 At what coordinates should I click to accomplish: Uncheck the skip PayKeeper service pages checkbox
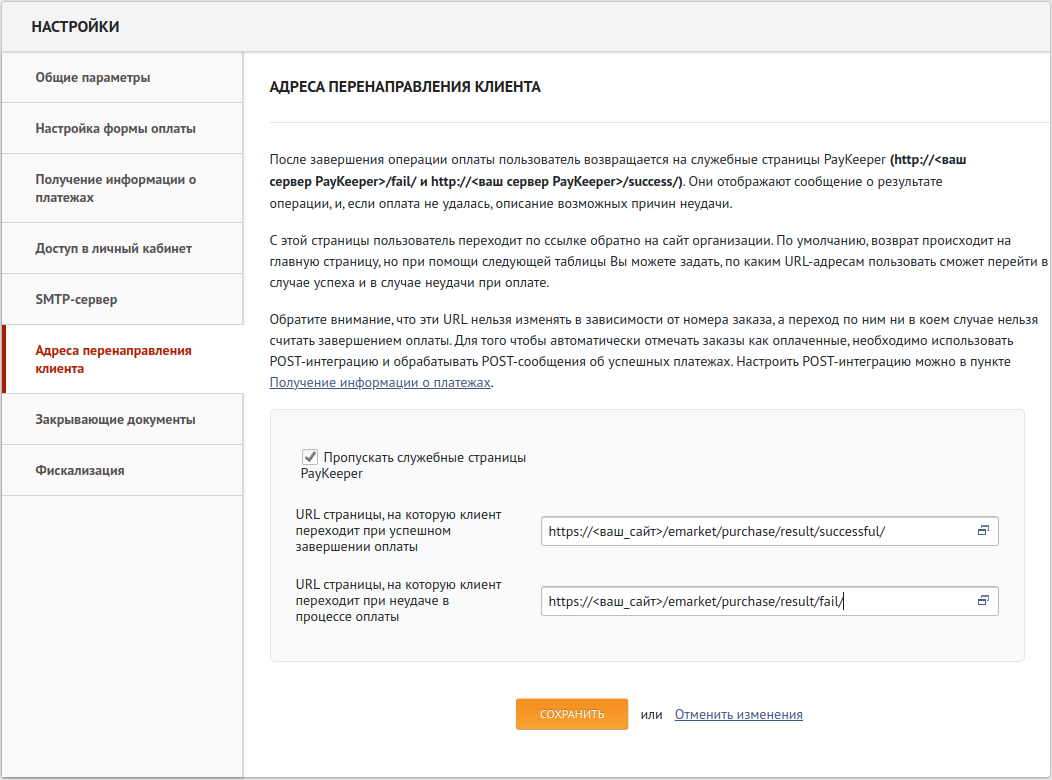coord(310,457)
